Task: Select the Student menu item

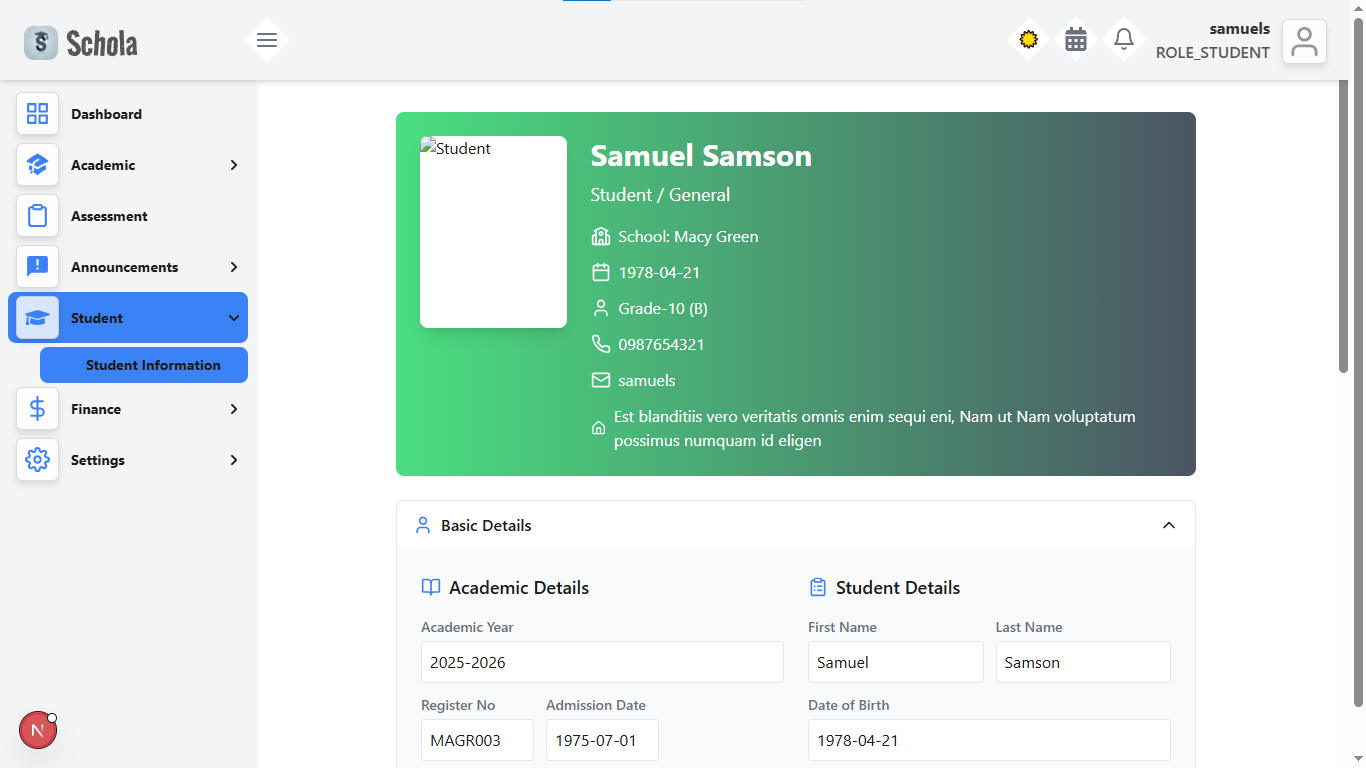Action: coord(95,317)
